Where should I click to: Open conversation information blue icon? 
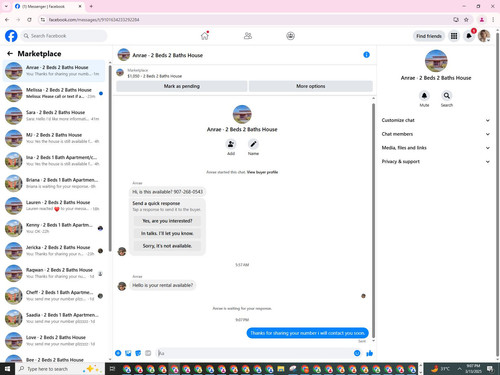(366, 55)
